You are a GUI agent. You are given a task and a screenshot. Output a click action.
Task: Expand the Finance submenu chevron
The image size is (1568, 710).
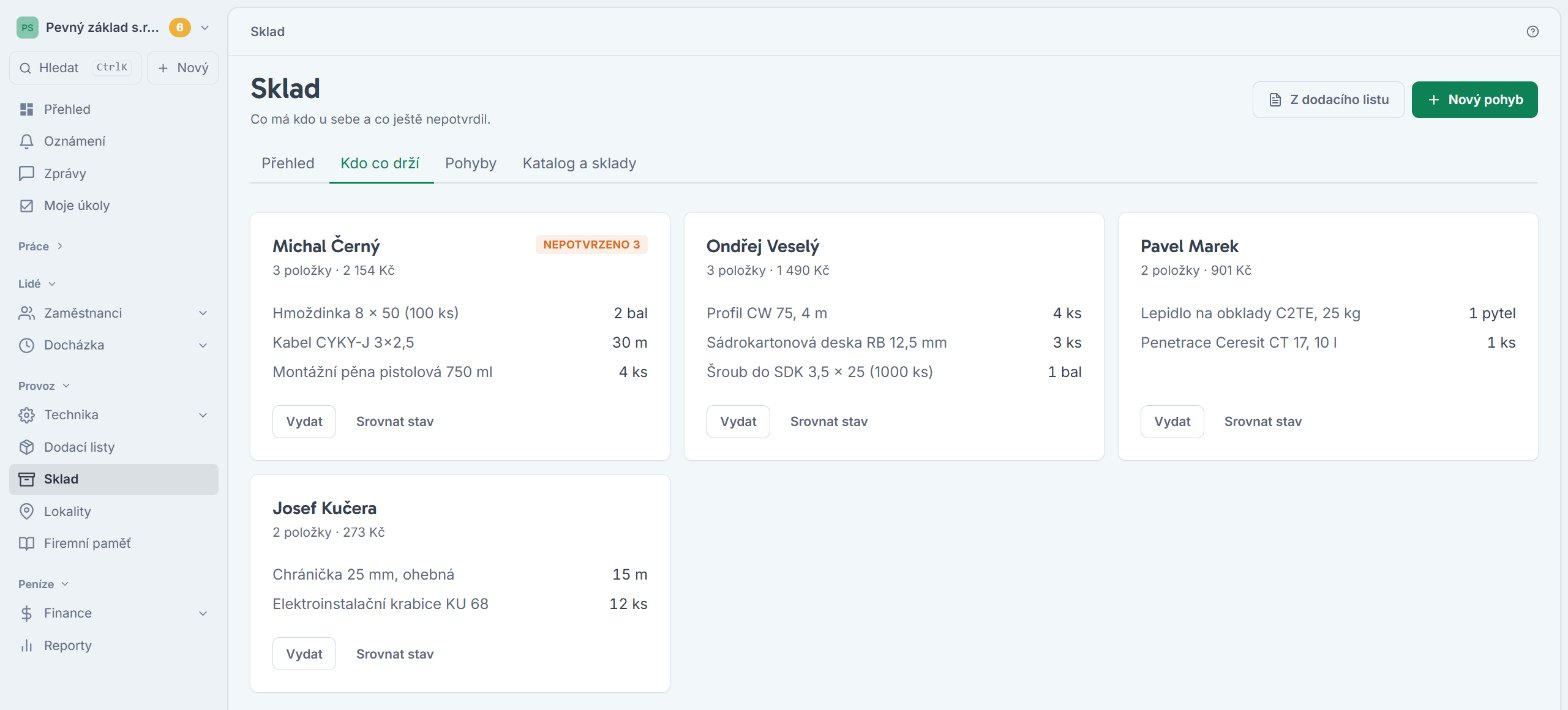(203, 613)
